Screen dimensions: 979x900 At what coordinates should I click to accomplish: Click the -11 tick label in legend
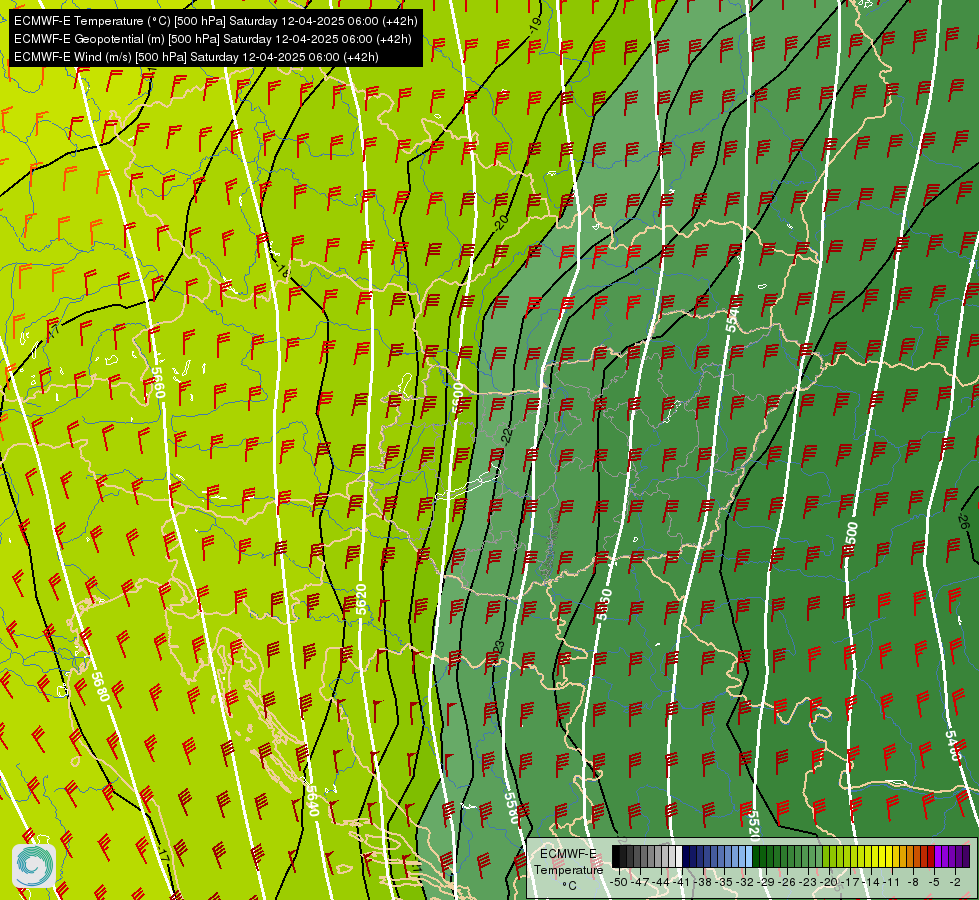pos(891,883)
